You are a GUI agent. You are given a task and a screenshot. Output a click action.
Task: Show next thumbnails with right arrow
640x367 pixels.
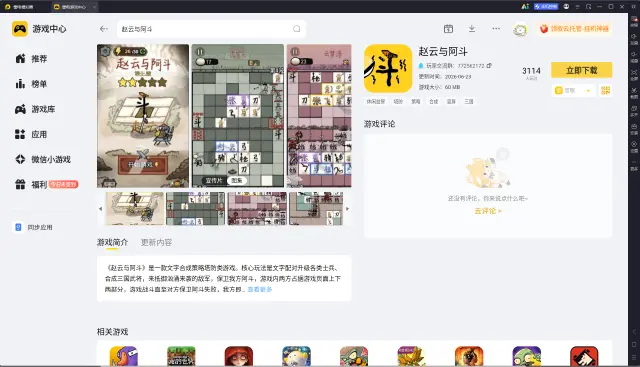click(x=348, y=209)
